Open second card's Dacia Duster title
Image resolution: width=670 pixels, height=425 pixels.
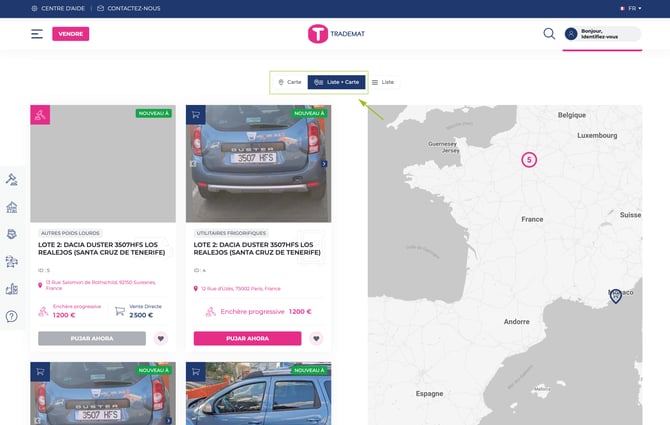tap(257, 249)
